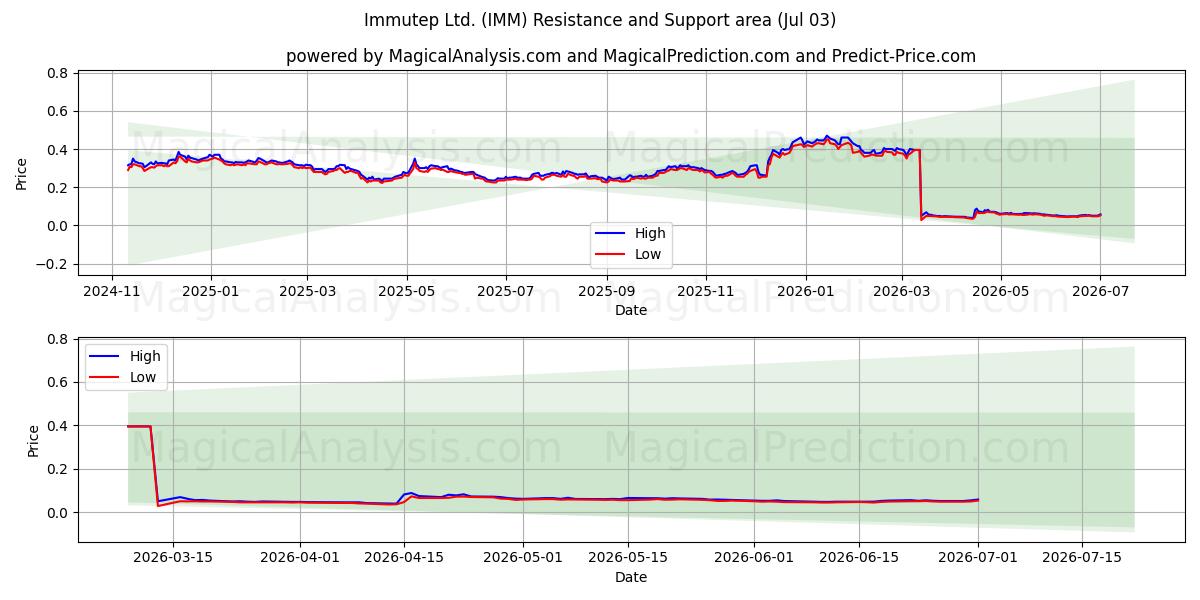Click the '2024-11' x-axis label in the top chart

click(112, 290)
